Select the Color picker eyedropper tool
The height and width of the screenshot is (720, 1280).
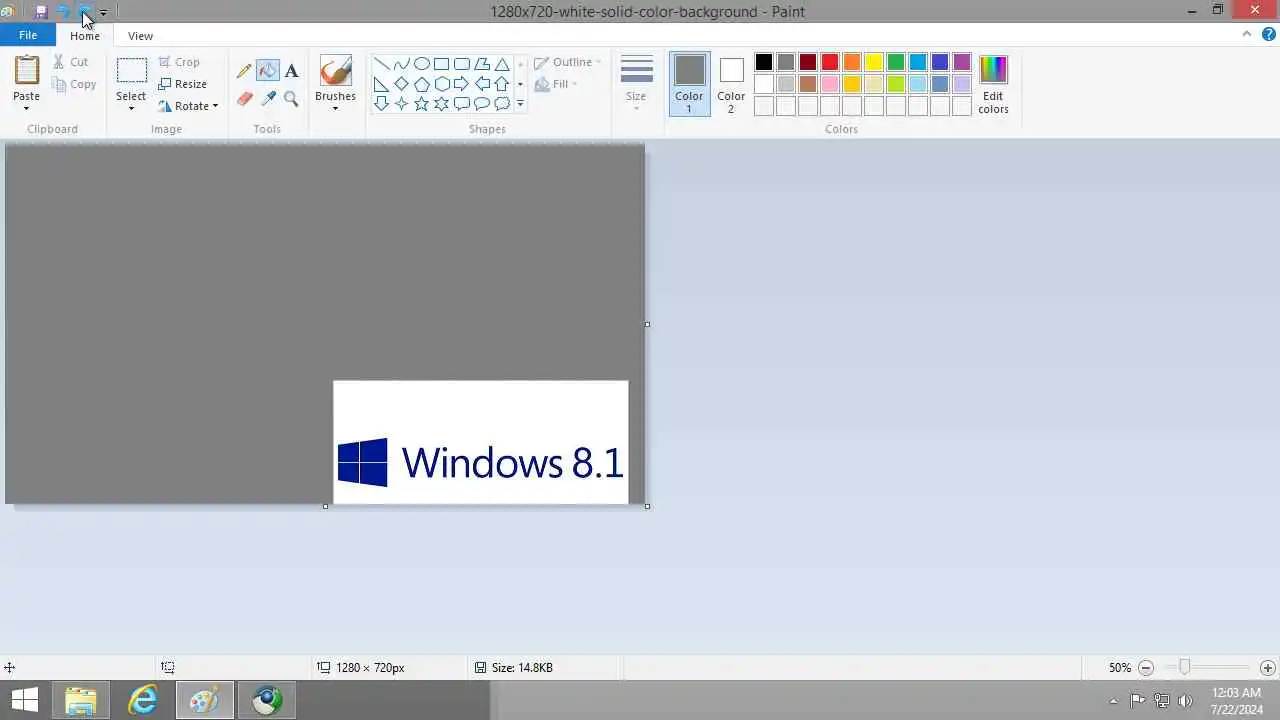267,98
